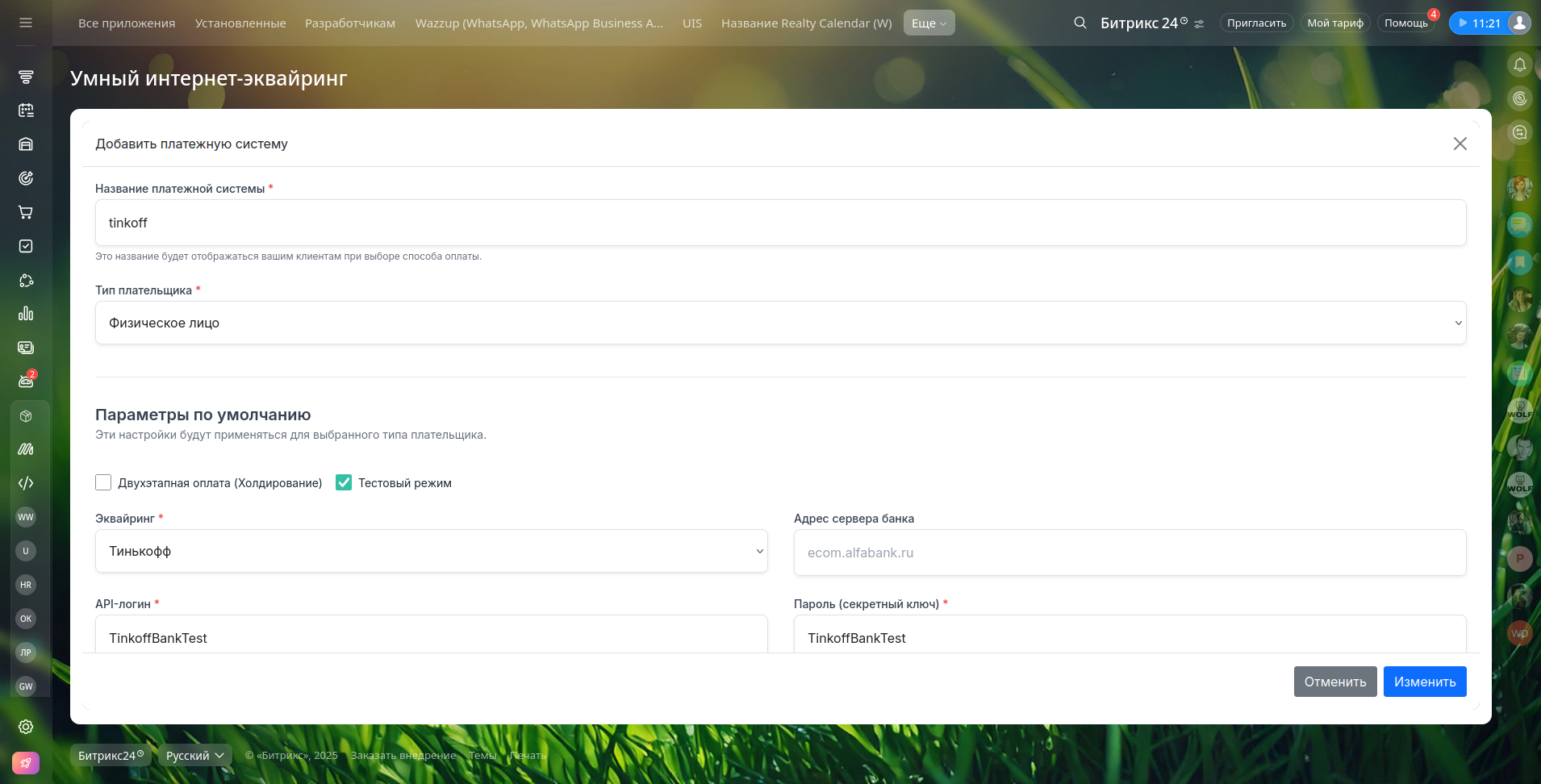Focus the Пароль (секретный ключ) field
The image size is (1541, 784).
[x=1130, y=635]
